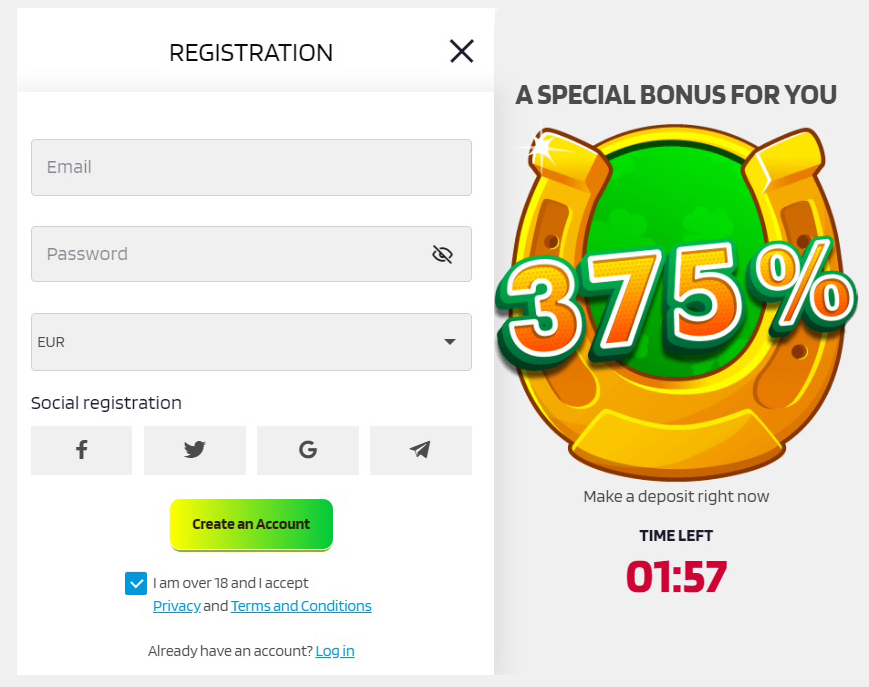Viewport: 869px width, 687px height.
Task: Register using the Facebook icon
Action: point(81,450)
